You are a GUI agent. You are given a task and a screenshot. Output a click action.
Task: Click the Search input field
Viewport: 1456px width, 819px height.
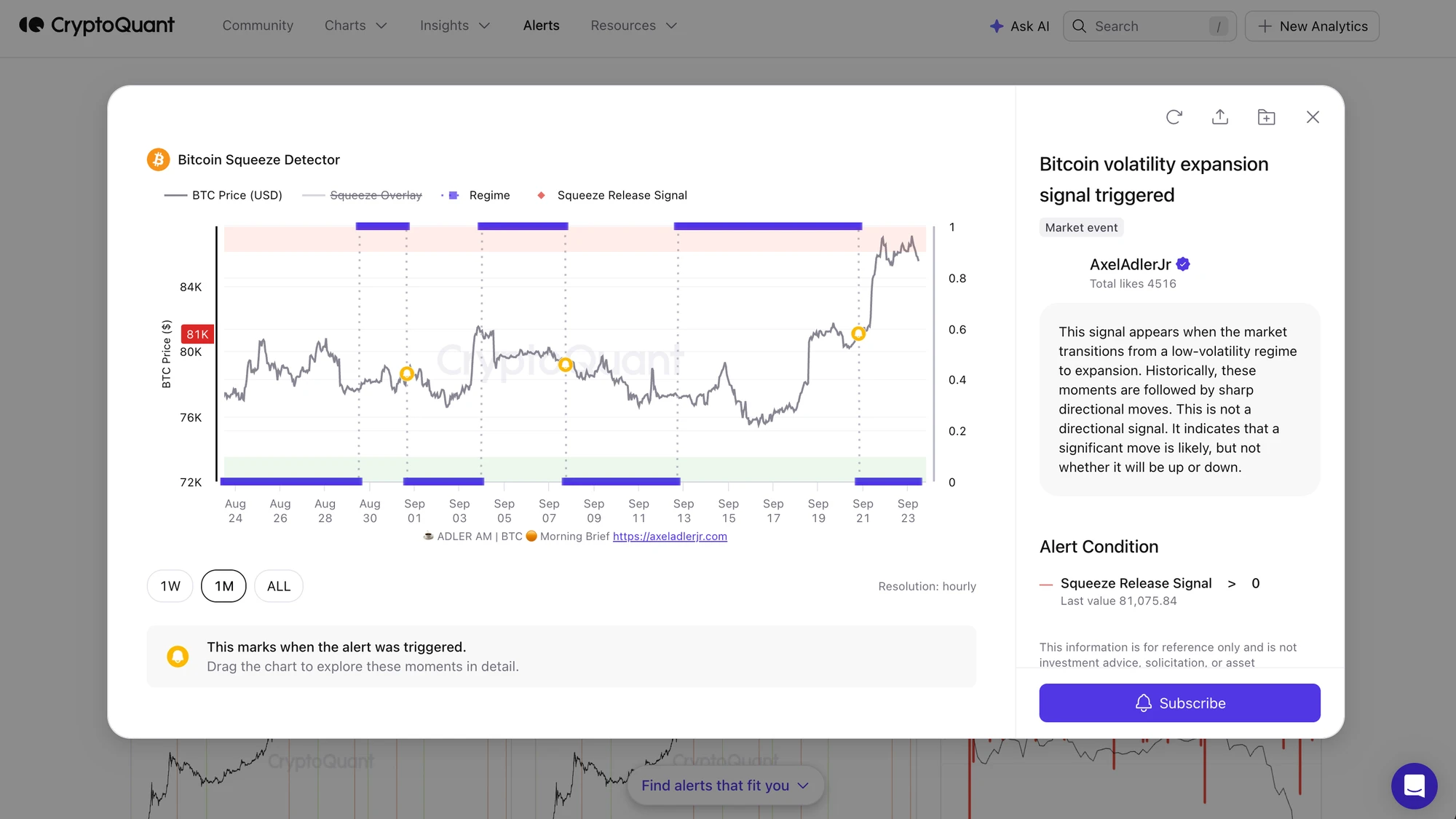(x=1150, y=26)
